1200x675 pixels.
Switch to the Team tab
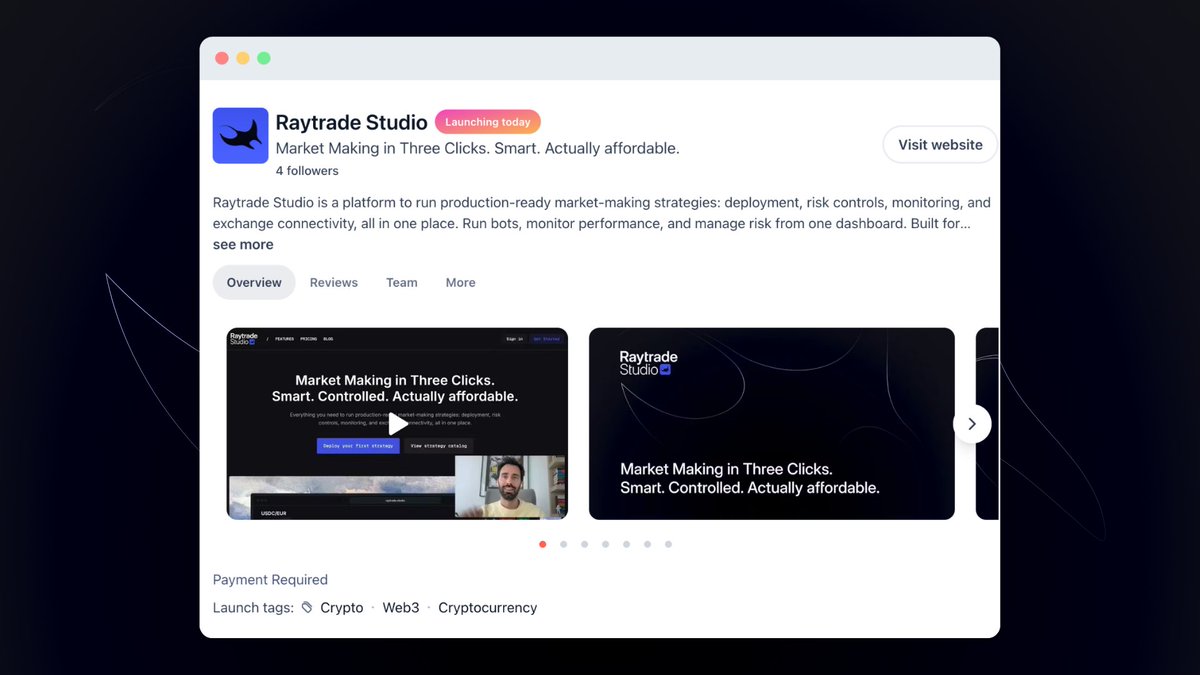click(401, 282)
